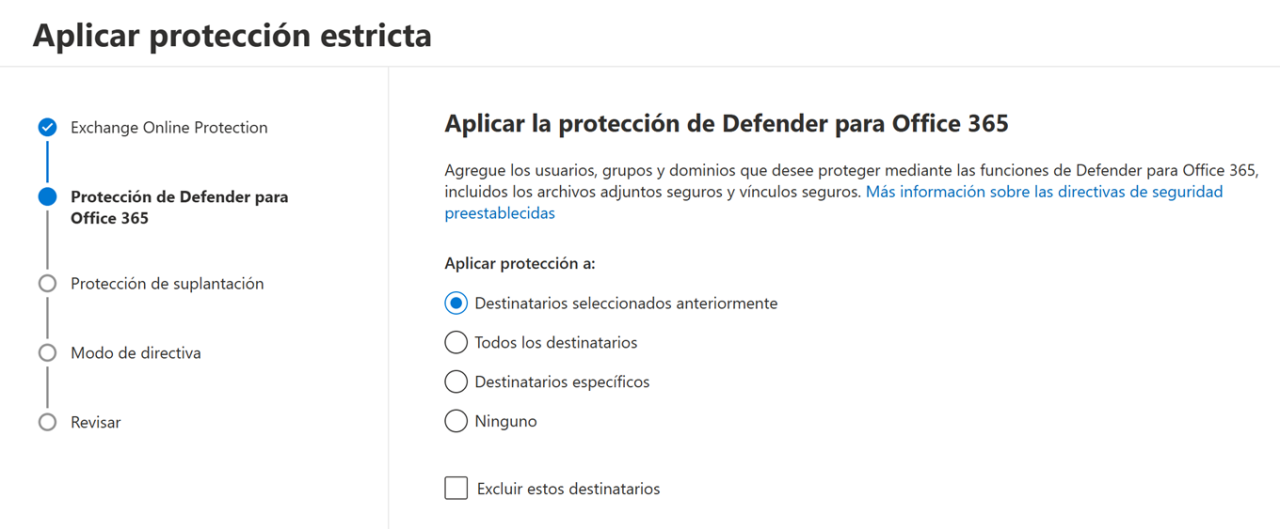Click the filled current-step circle for Defender protection
1280x529 pixels.
pos(47,197)
